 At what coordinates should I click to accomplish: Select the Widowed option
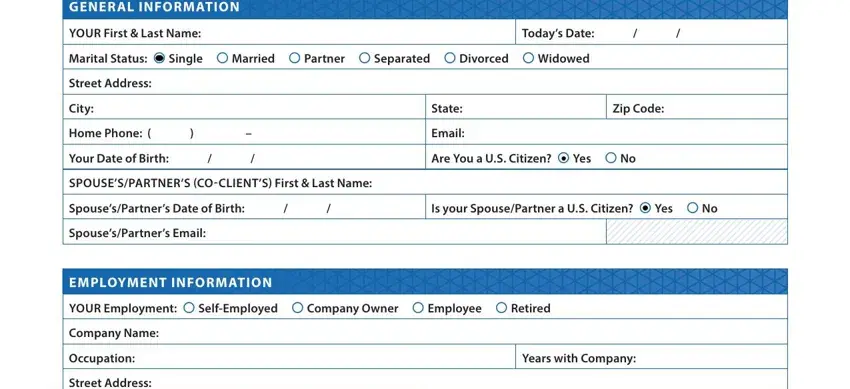(529, 58)
